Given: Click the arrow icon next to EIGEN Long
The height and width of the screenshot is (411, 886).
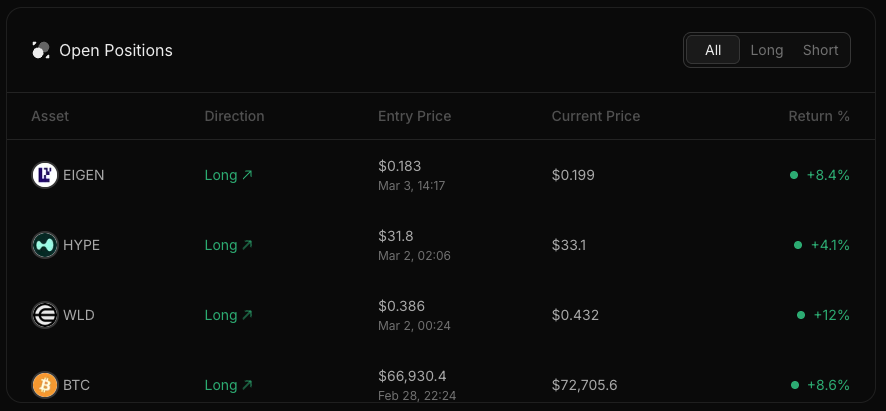Looking at the screenshot, I should pos(247,175).
